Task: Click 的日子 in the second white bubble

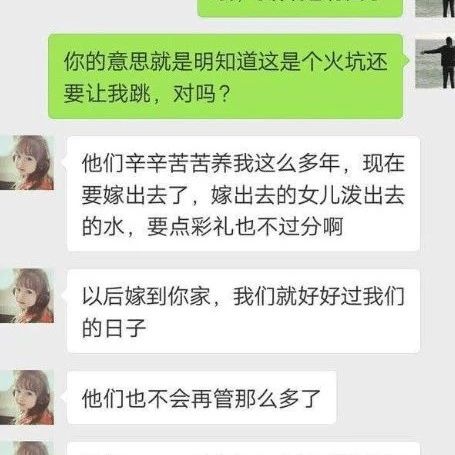Action: (x=114, y=328)
